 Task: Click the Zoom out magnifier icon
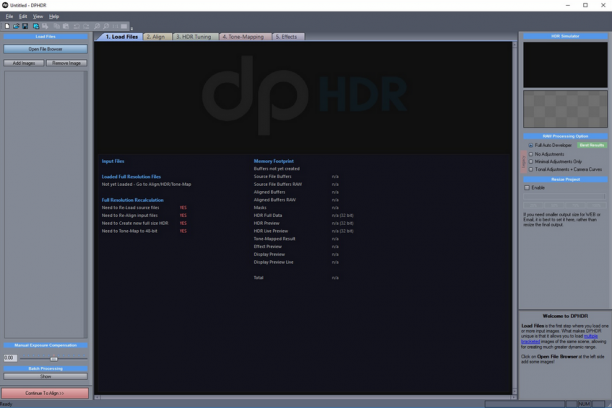(x=106, y=26)
